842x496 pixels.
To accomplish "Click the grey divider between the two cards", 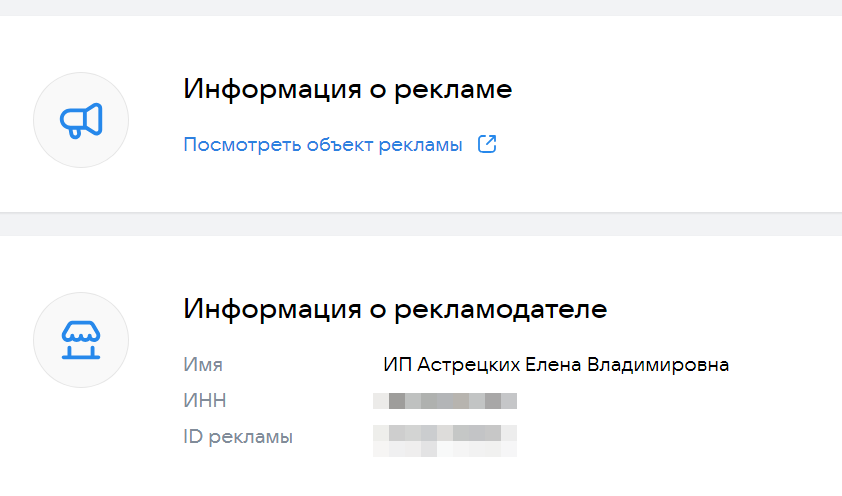I will pyautogui.click(x=421, y=225).
